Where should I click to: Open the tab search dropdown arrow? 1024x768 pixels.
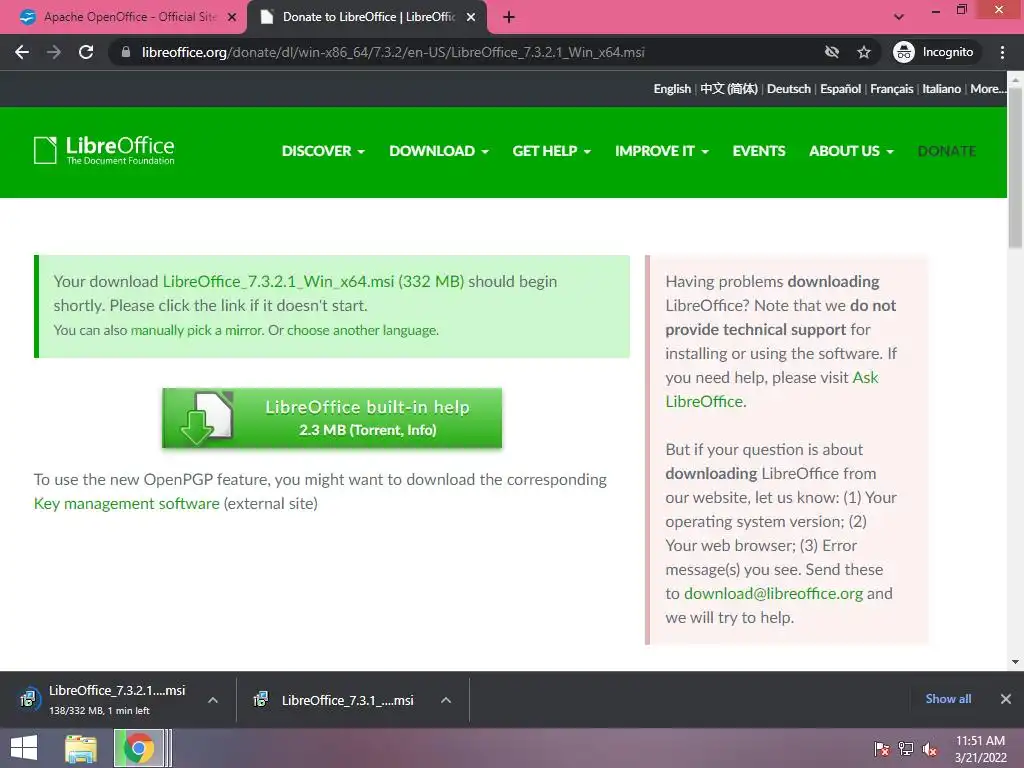coord(899,17)
